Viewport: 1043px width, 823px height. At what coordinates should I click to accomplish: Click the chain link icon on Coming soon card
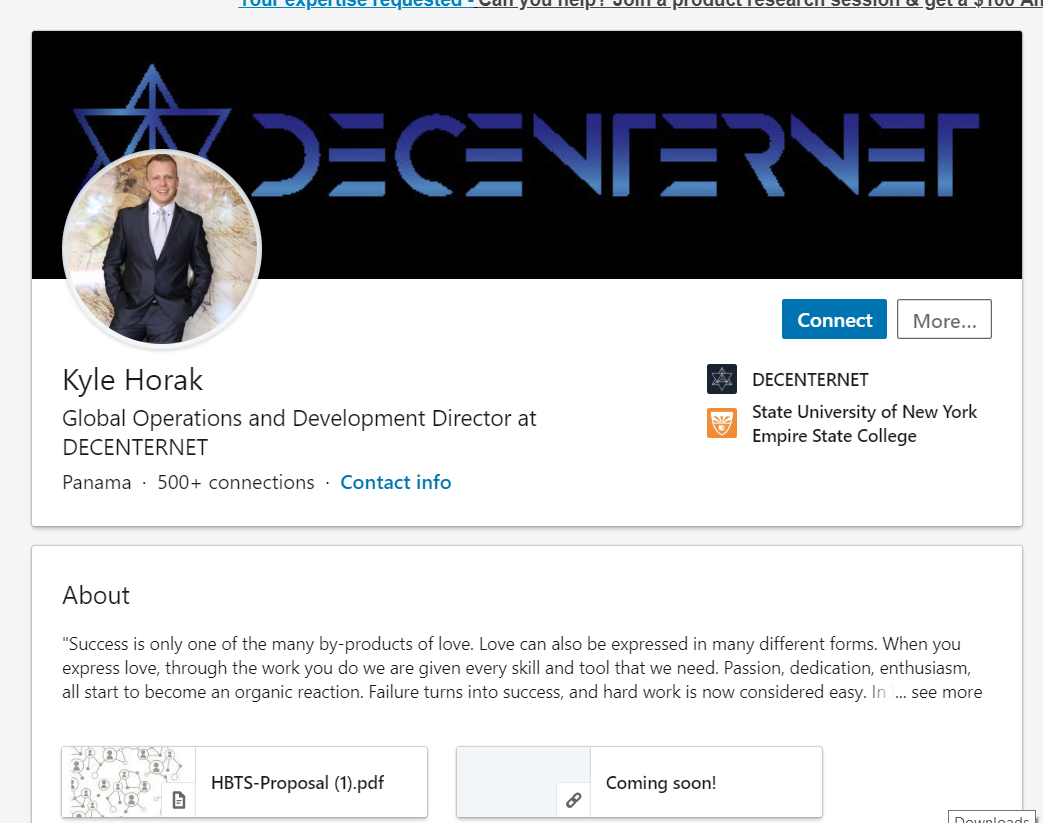pos(573,800)
